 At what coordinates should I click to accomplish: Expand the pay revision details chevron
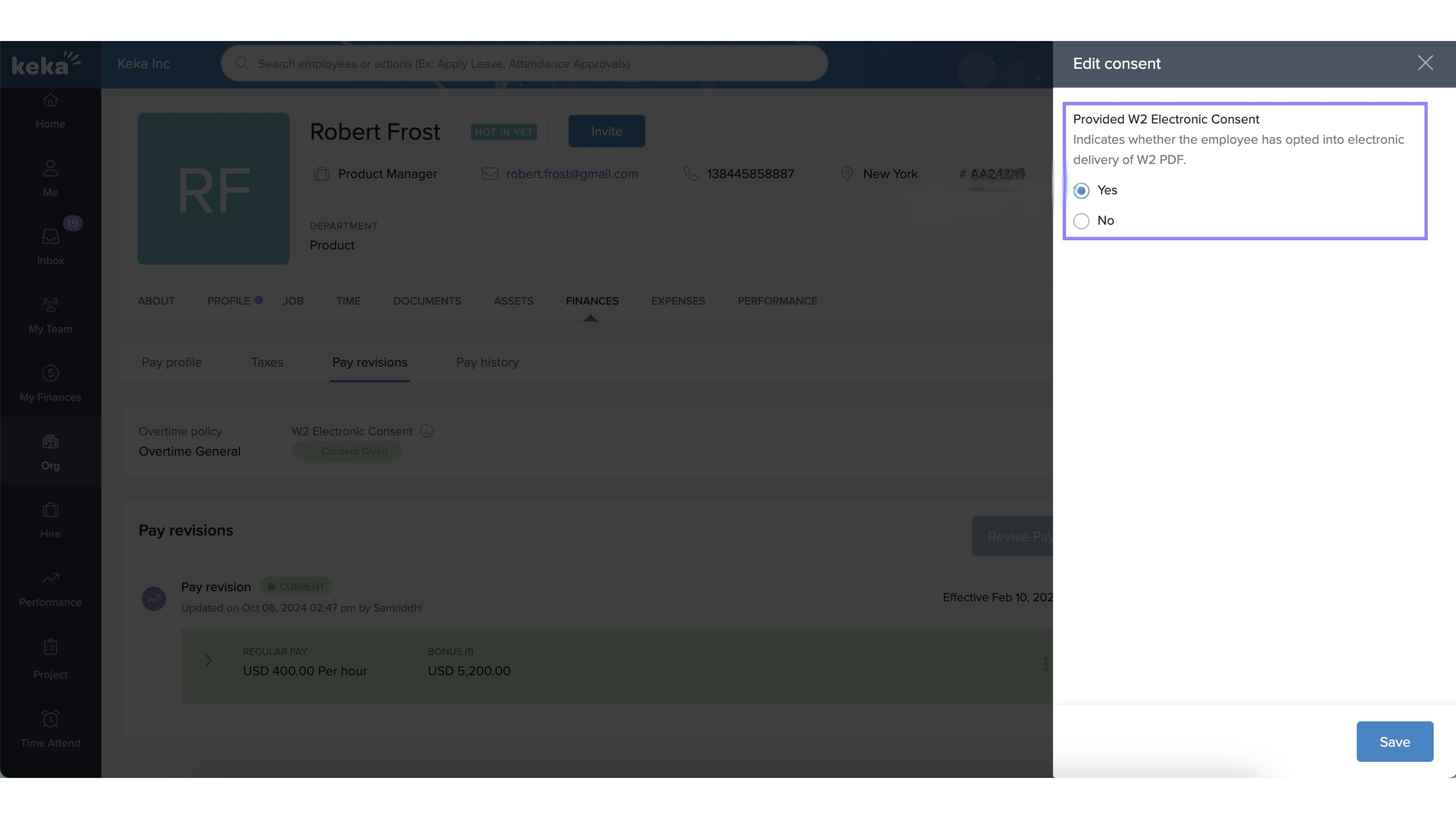pos(208,660)
